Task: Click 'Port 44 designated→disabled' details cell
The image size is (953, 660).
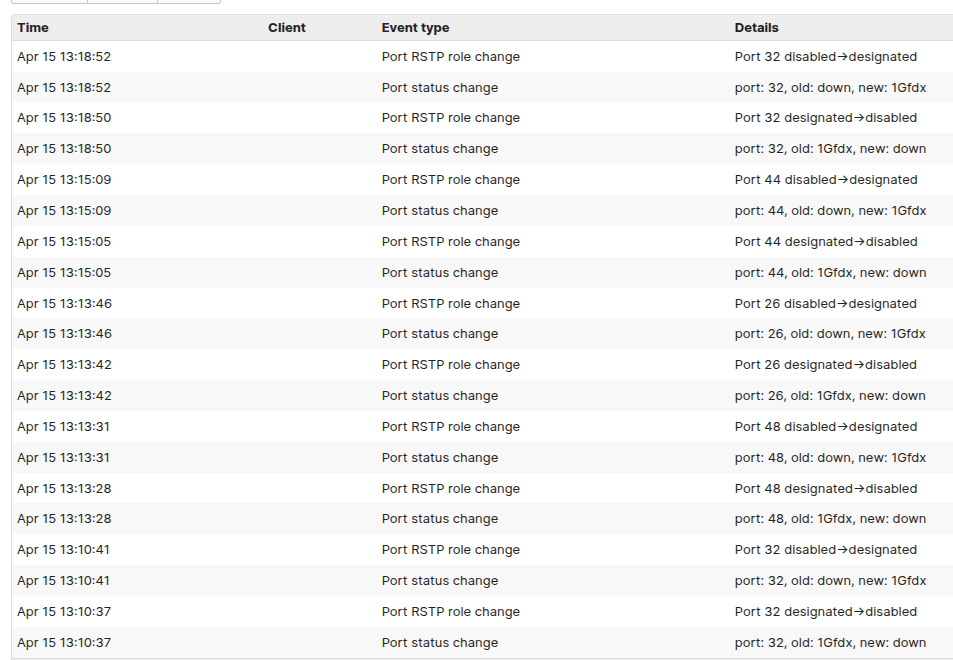Action: pos(825,242)
